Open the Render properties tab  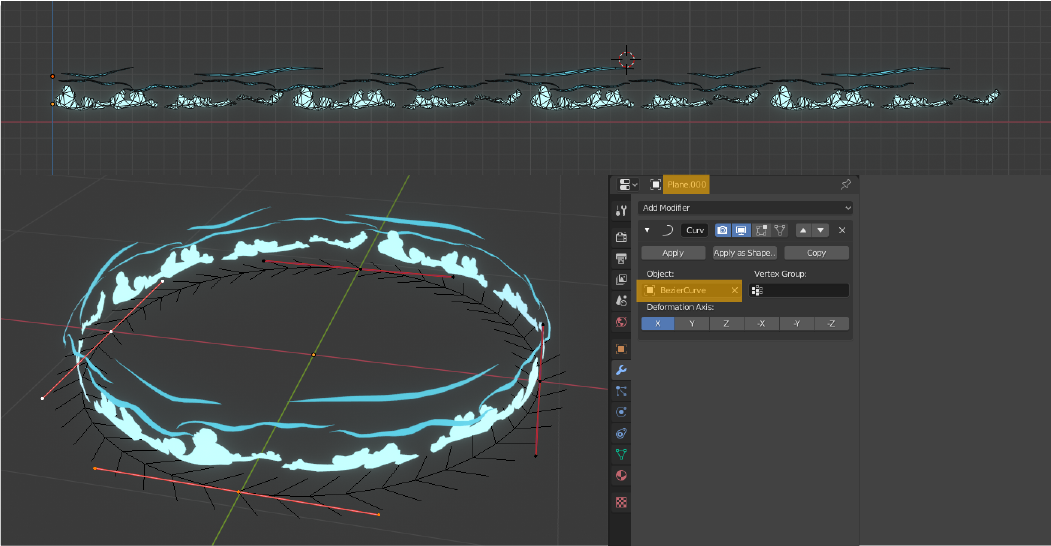coord(621,237)
